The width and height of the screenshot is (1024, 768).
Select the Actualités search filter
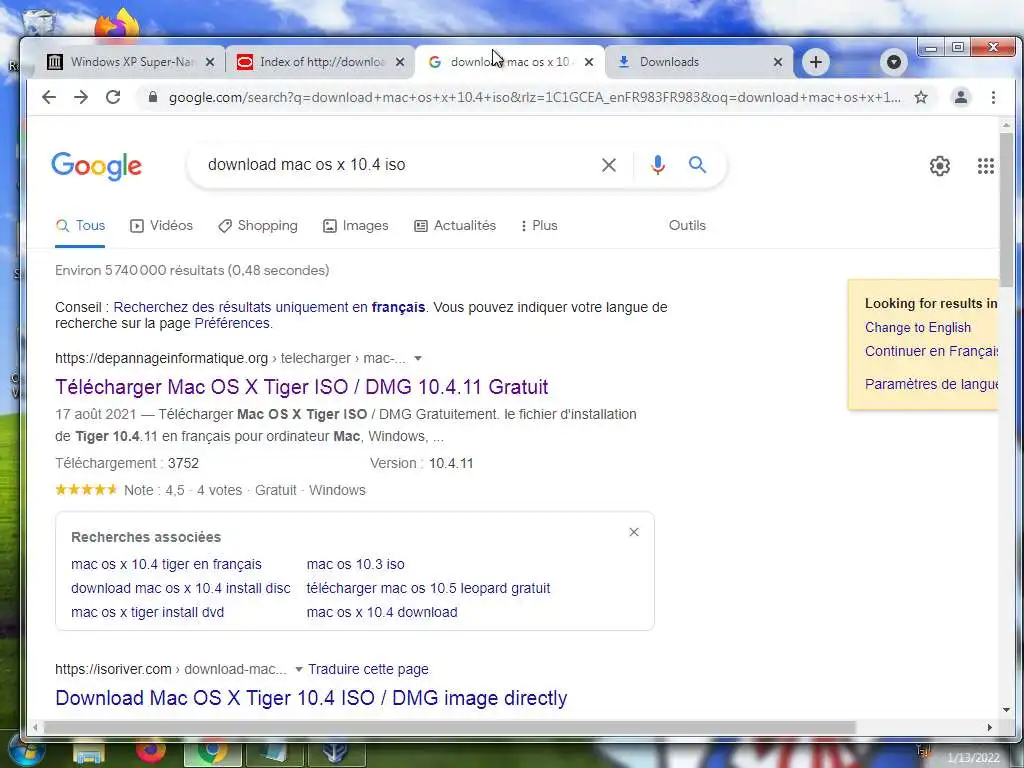455,226
